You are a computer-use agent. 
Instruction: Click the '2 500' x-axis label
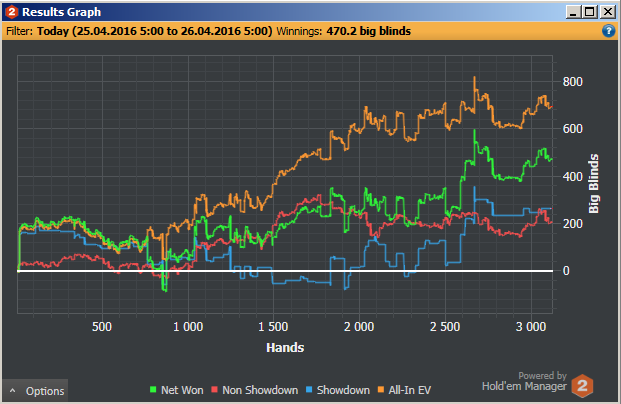[x=445, y=327]
